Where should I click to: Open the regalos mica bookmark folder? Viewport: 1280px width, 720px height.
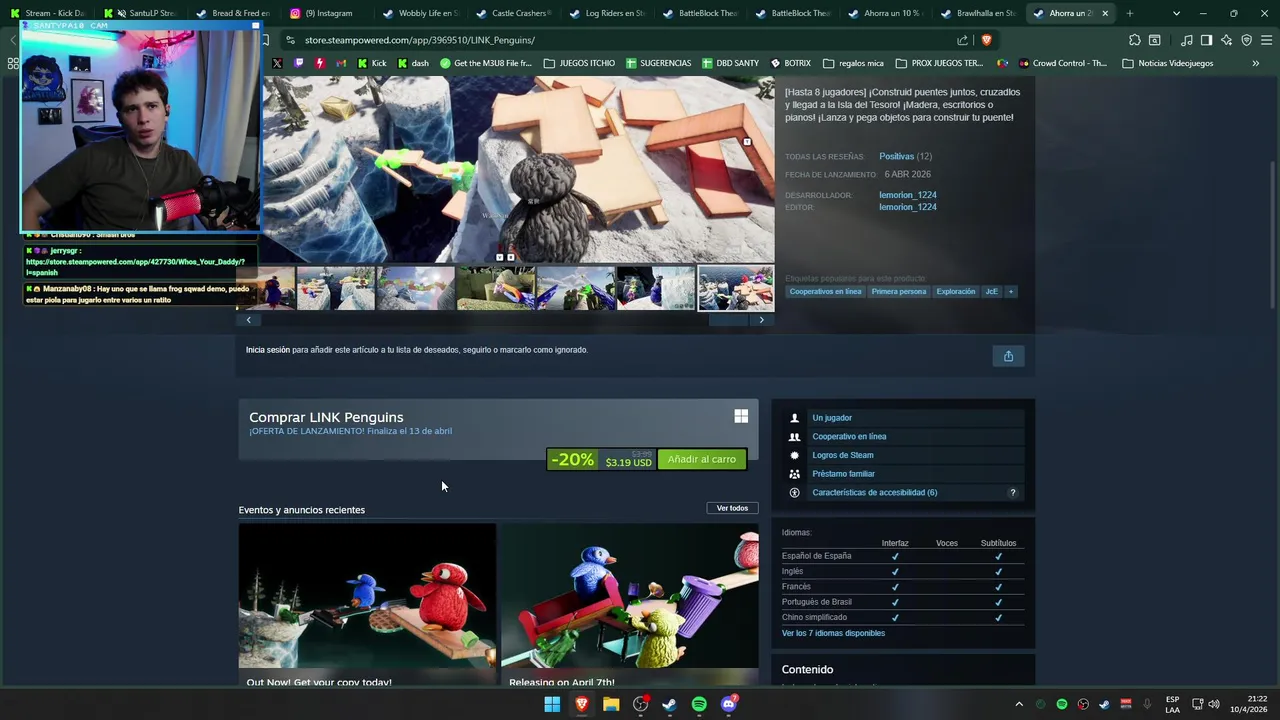click(x=853, y=63)
